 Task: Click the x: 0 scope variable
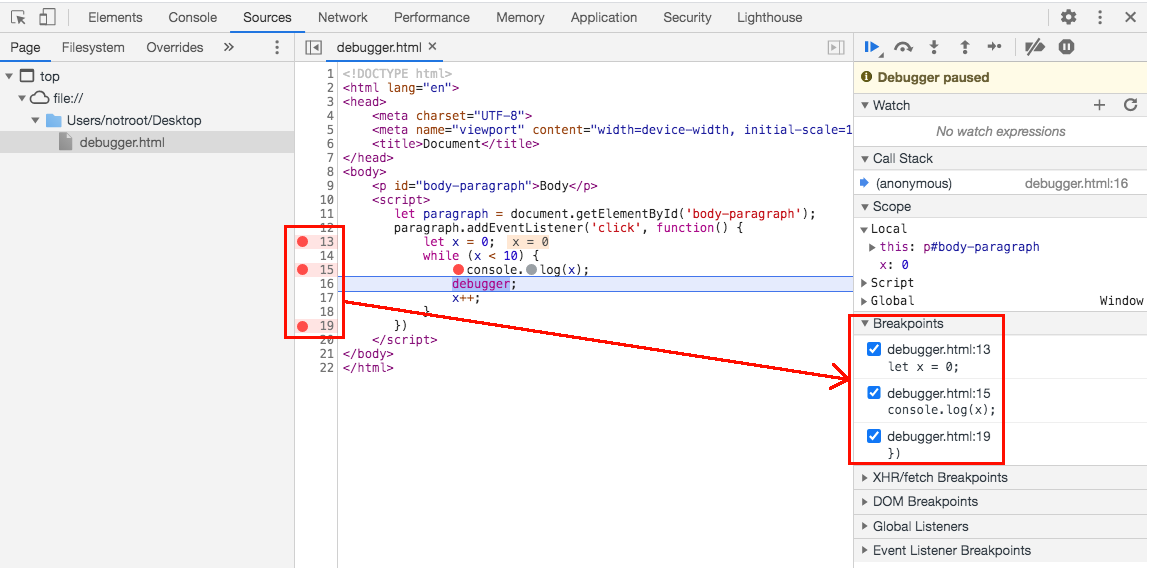[x=894, y=265]
